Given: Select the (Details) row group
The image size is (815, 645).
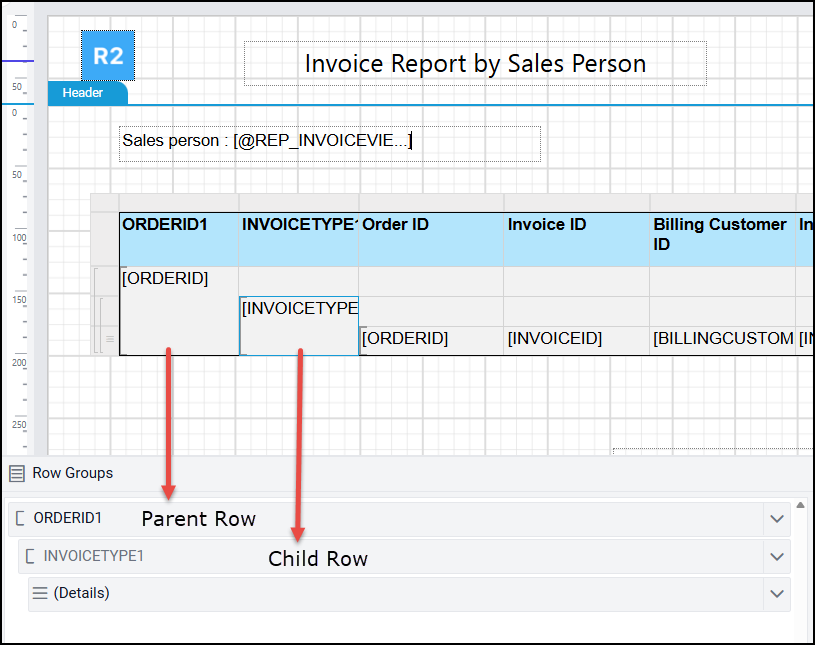Looking at the screenshot, I should 81,593.
